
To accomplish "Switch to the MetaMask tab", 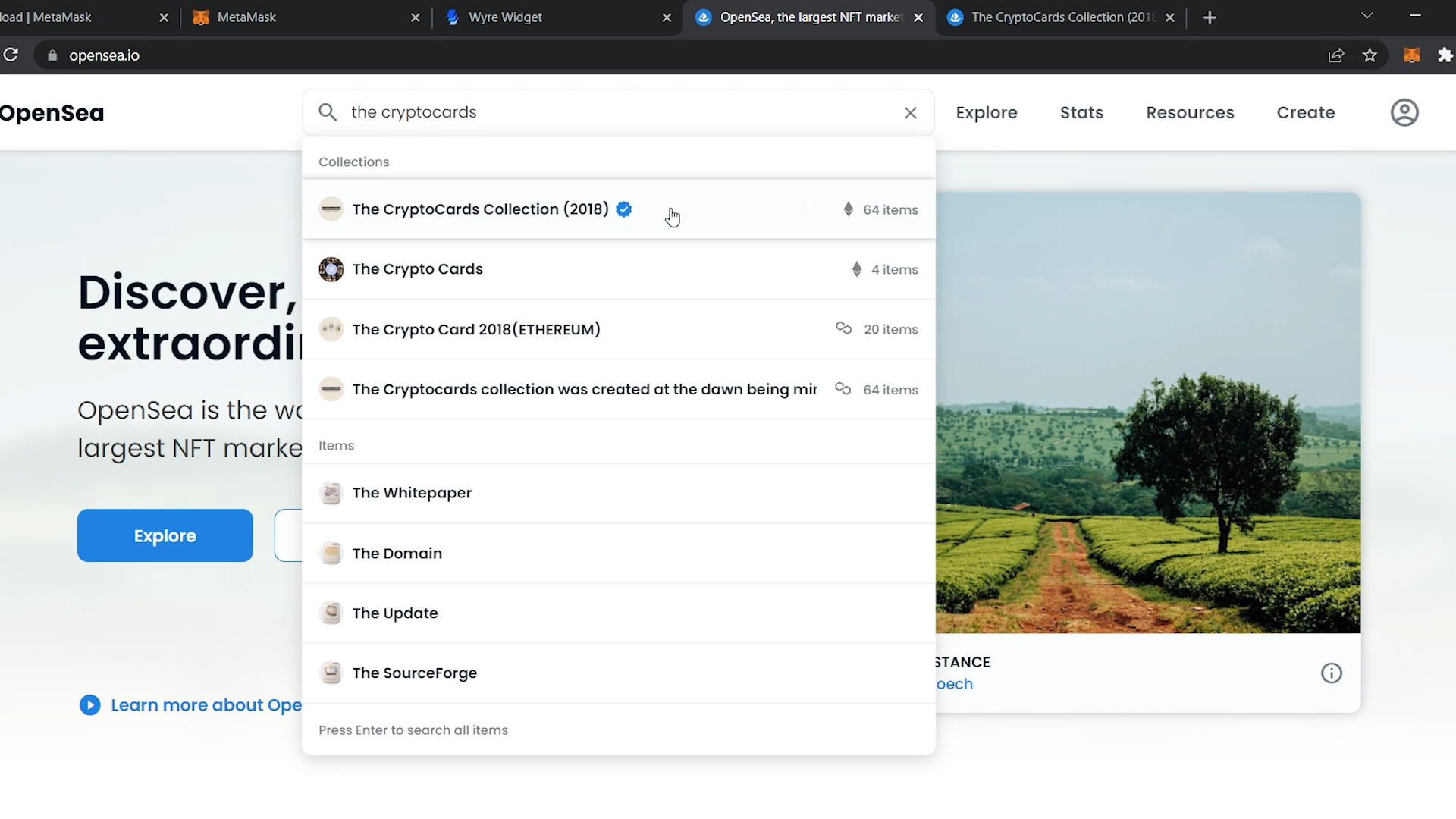I will [307, 17].
